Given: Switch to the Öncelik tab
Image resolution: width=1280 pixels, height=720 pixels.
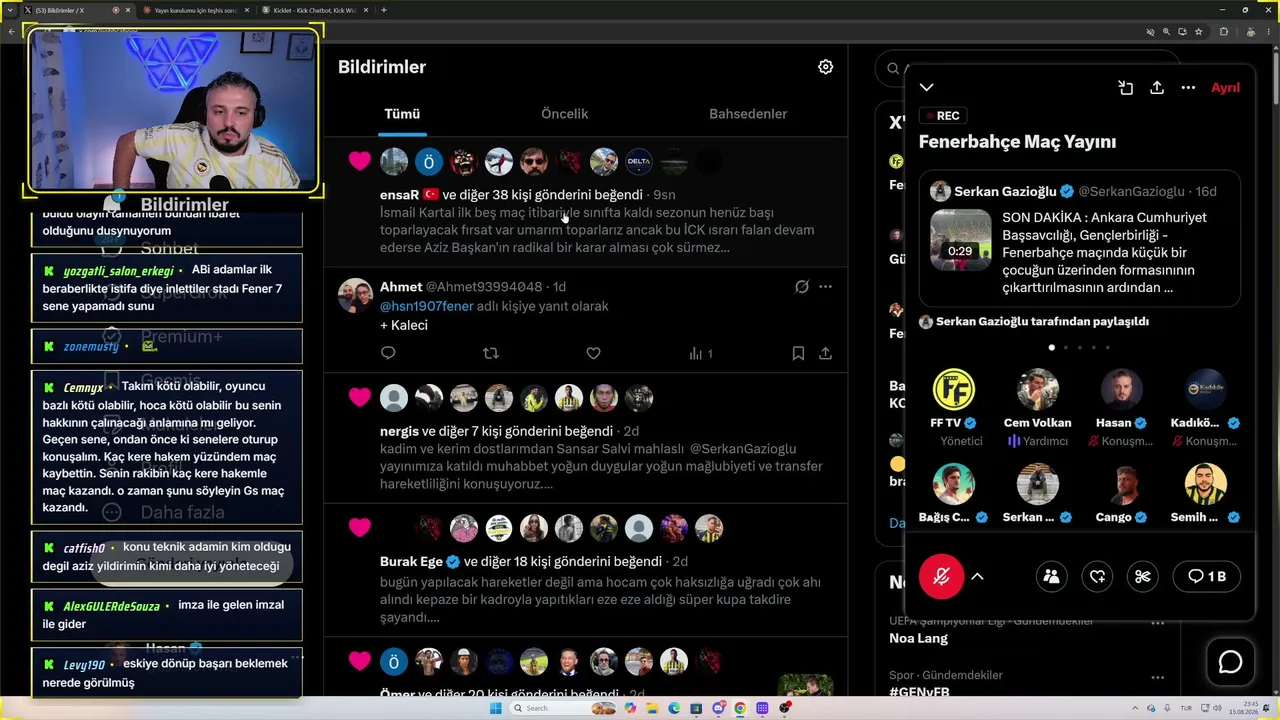Looking at the screenshot, I should pos(564,114).
